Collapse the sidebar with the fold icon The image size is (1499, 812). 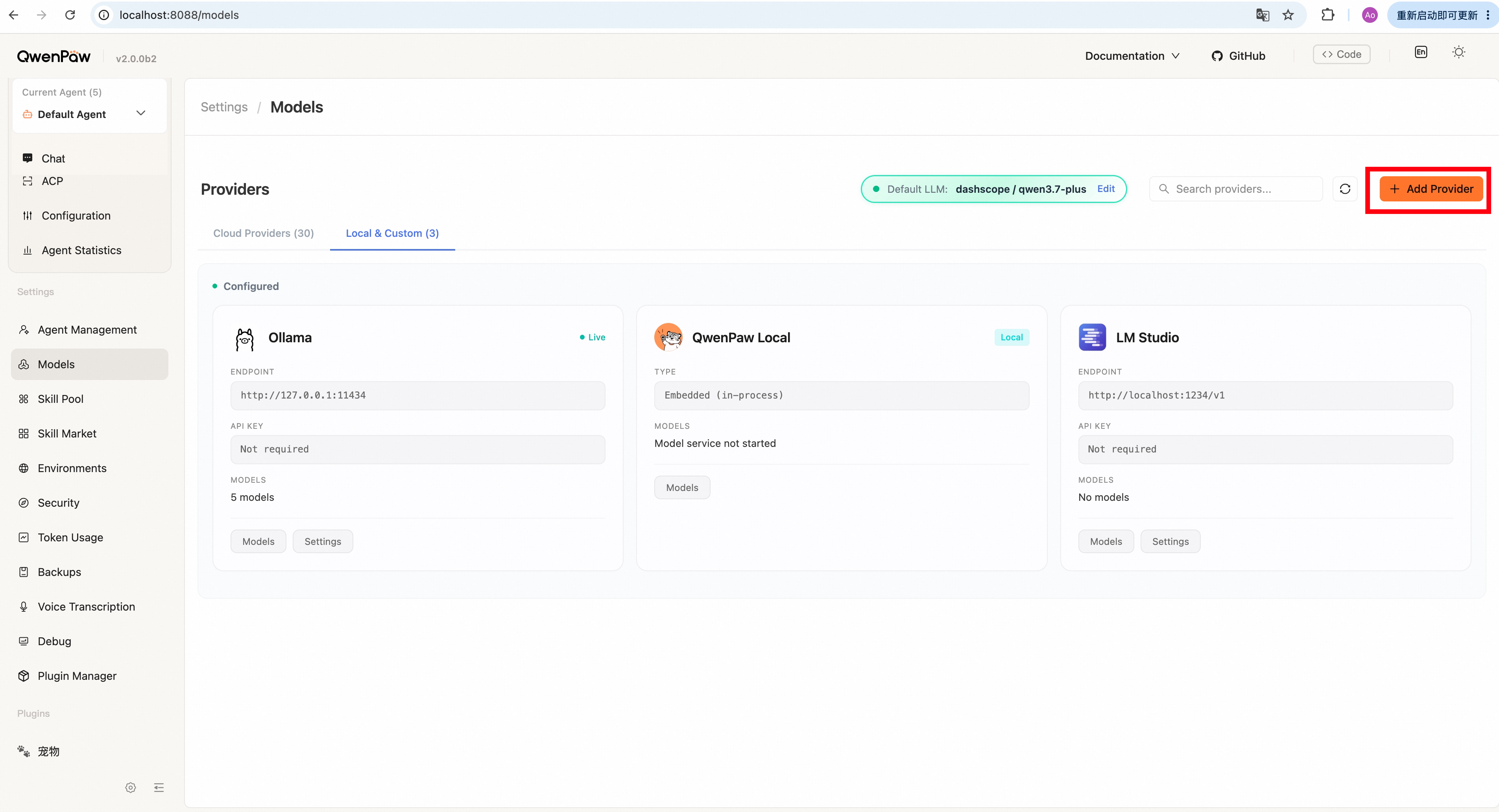159,788
